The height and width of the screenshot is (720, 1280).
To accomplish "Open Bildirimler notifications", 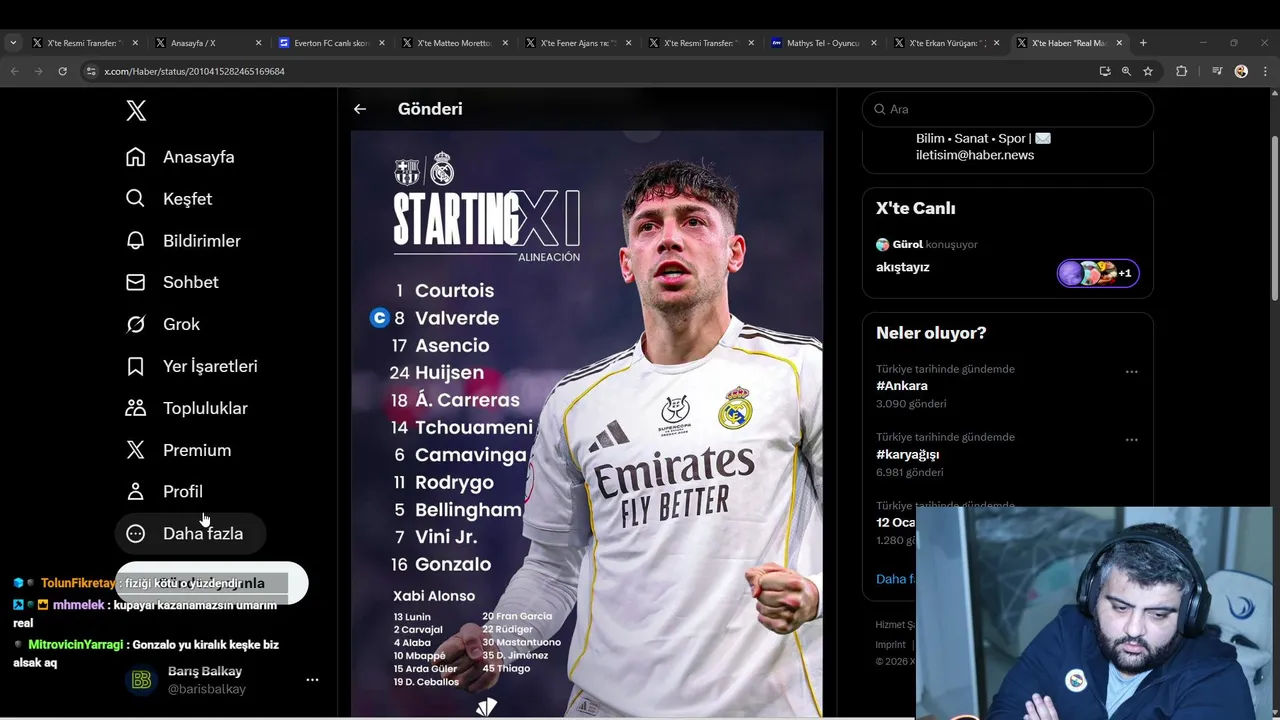I will [x=183, y=241].
